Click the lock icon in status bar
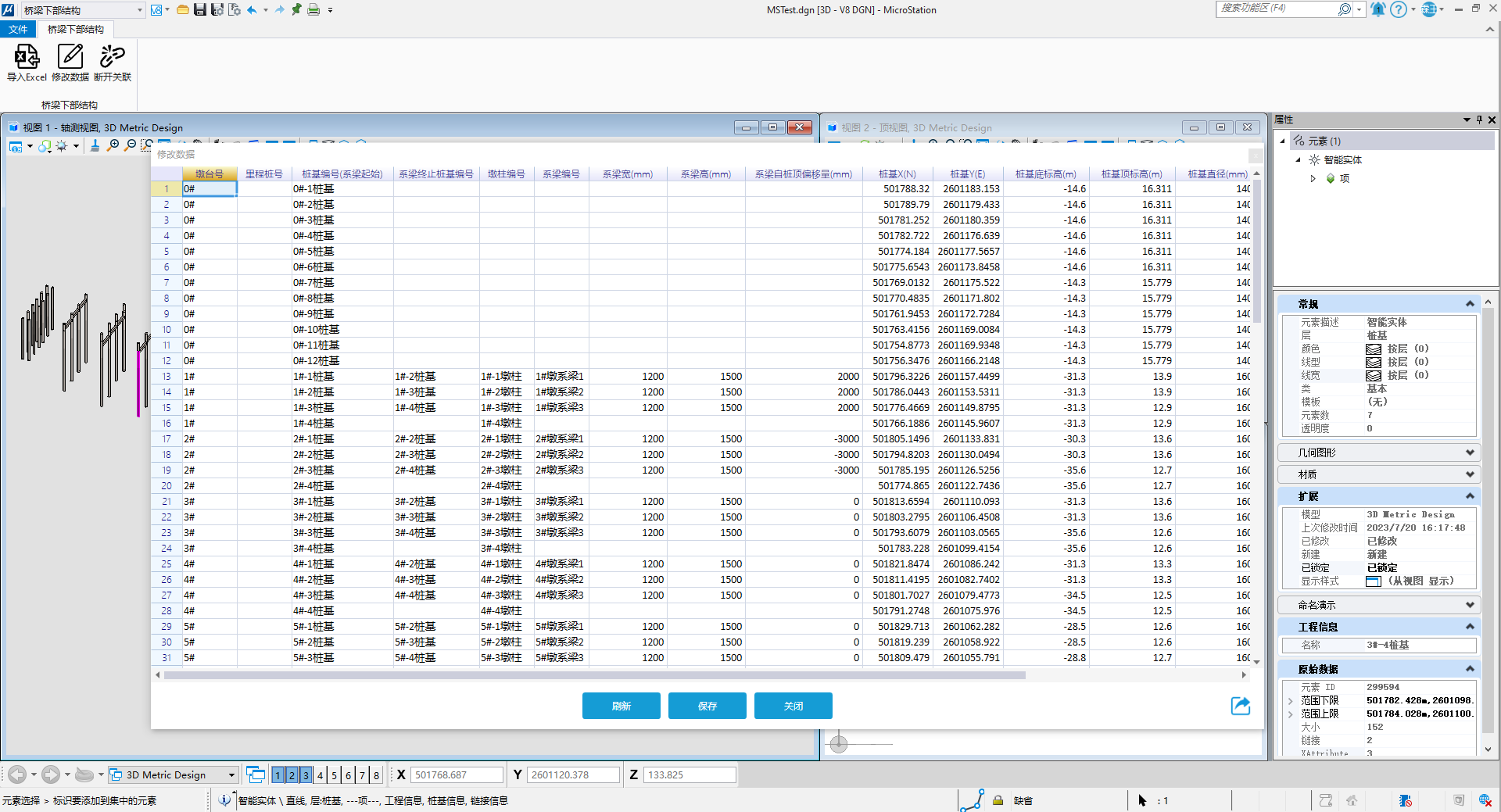 pos(998,800)
